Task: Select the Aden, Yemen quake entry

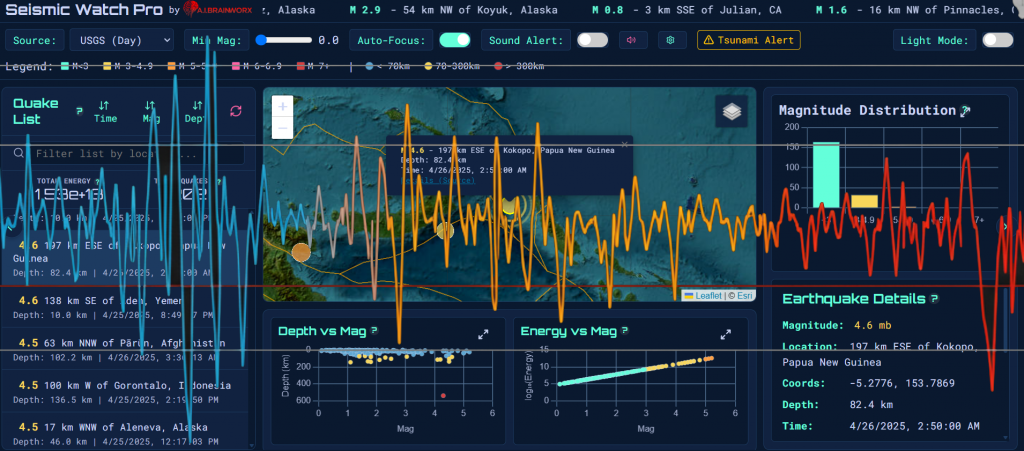Action: pos(123,306)
